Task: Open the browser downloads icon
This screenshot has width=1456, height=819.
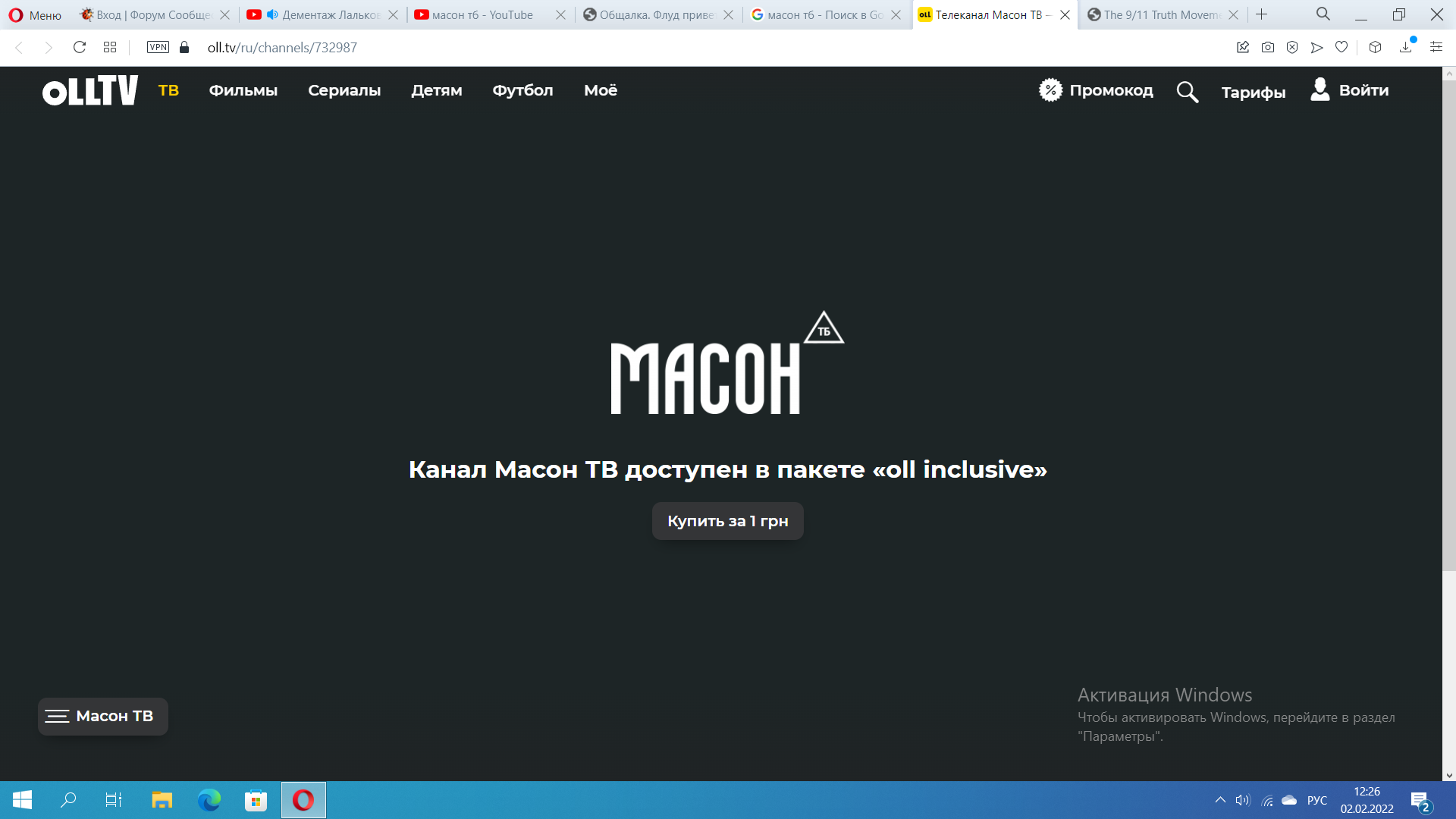Action: point(1406,48)
